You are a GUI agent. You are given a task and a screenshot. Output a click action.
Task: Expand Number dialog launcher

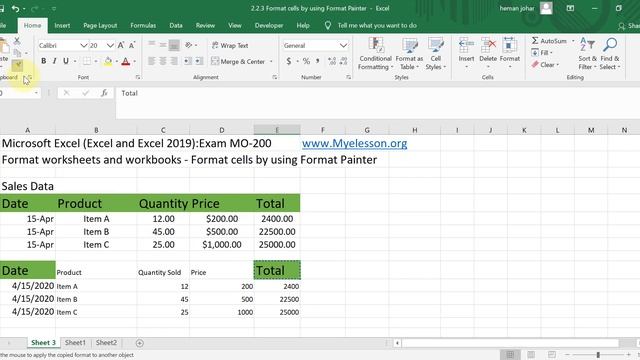pos(349,77)
